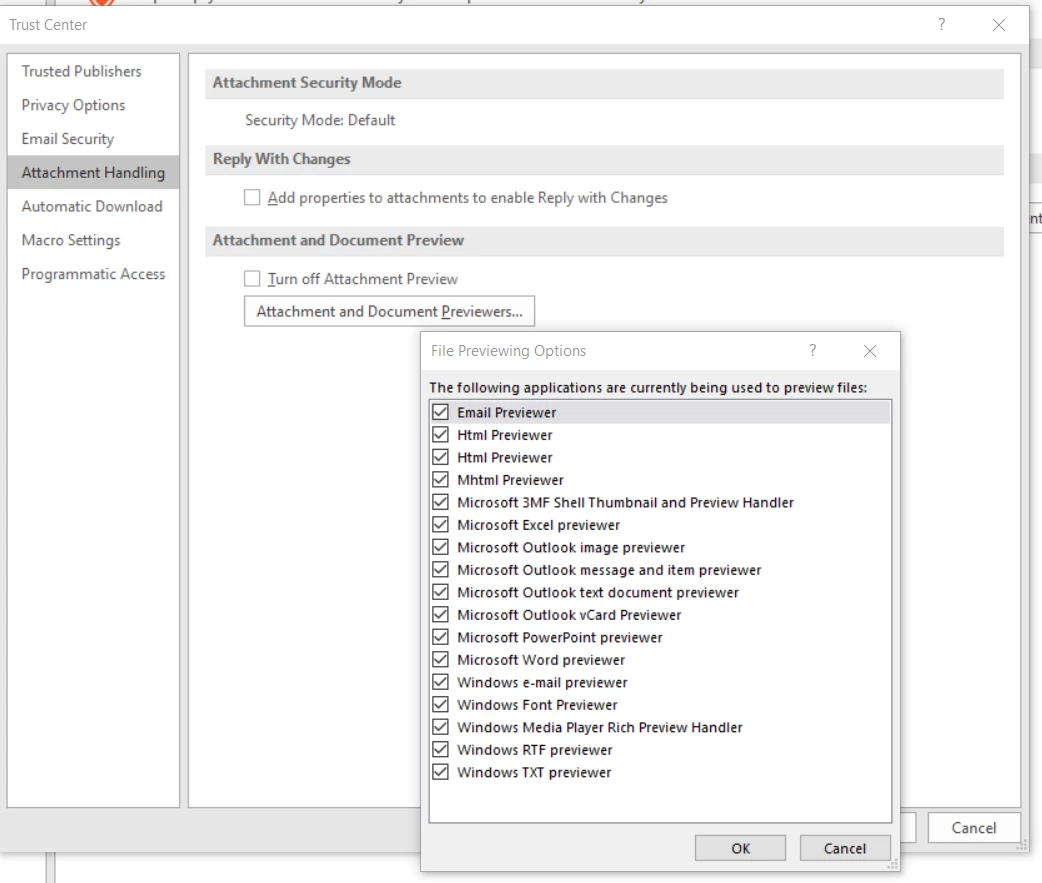This screenshot has width=1042, height=883.
Task: Open Programmatic Access section
Action: [93, 274]
